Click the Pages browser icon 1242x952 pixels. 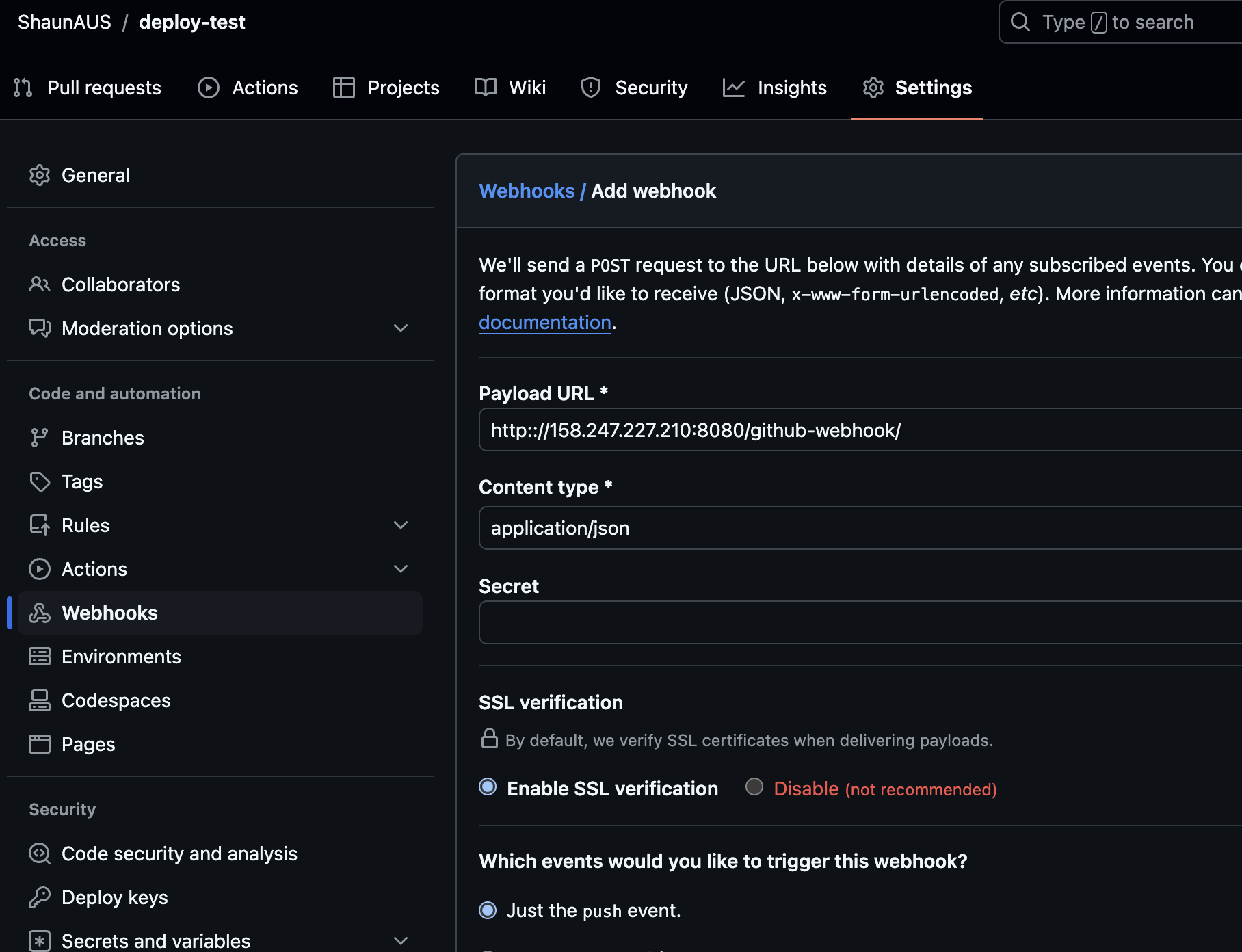pos(40,744)
